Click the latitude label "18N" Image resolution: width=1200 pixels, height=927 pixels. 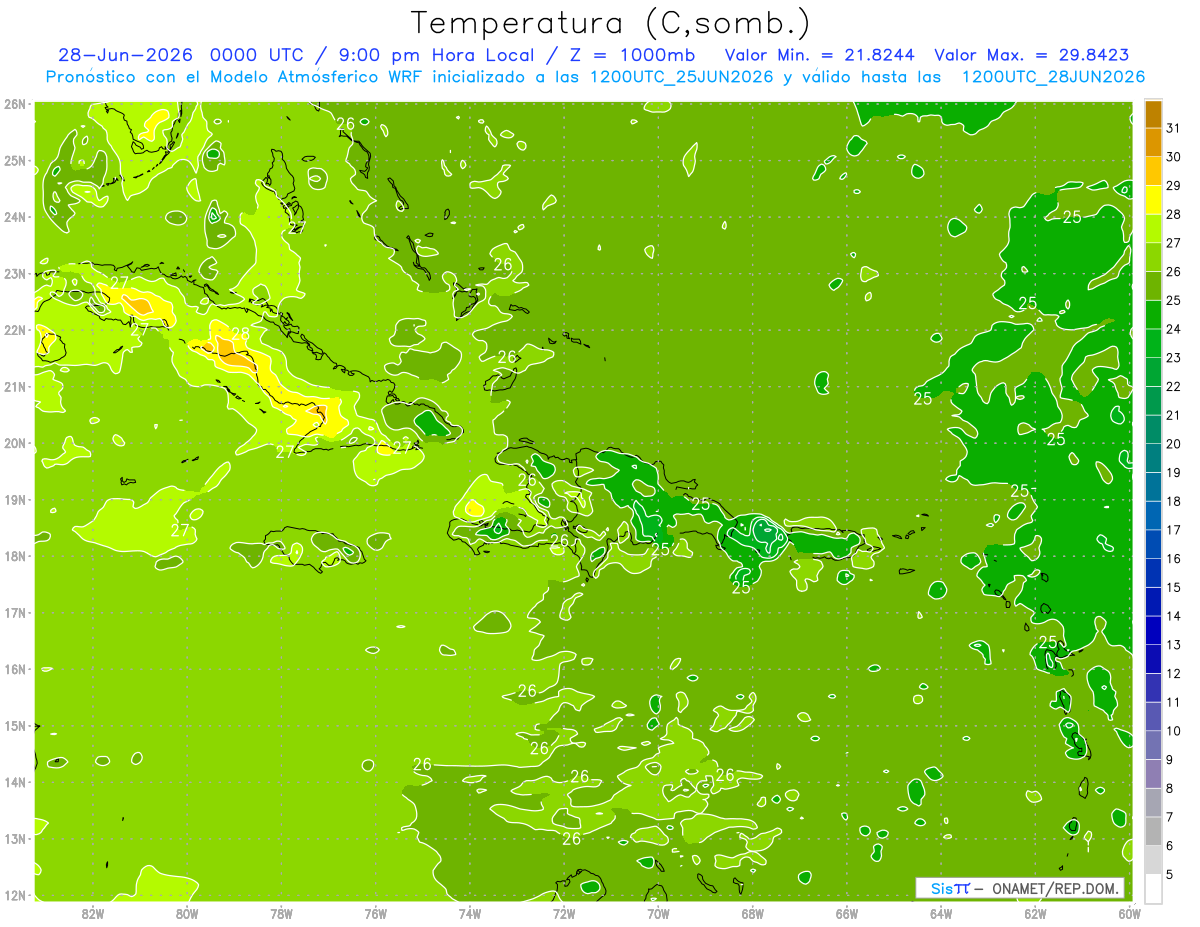click(15, 556)
